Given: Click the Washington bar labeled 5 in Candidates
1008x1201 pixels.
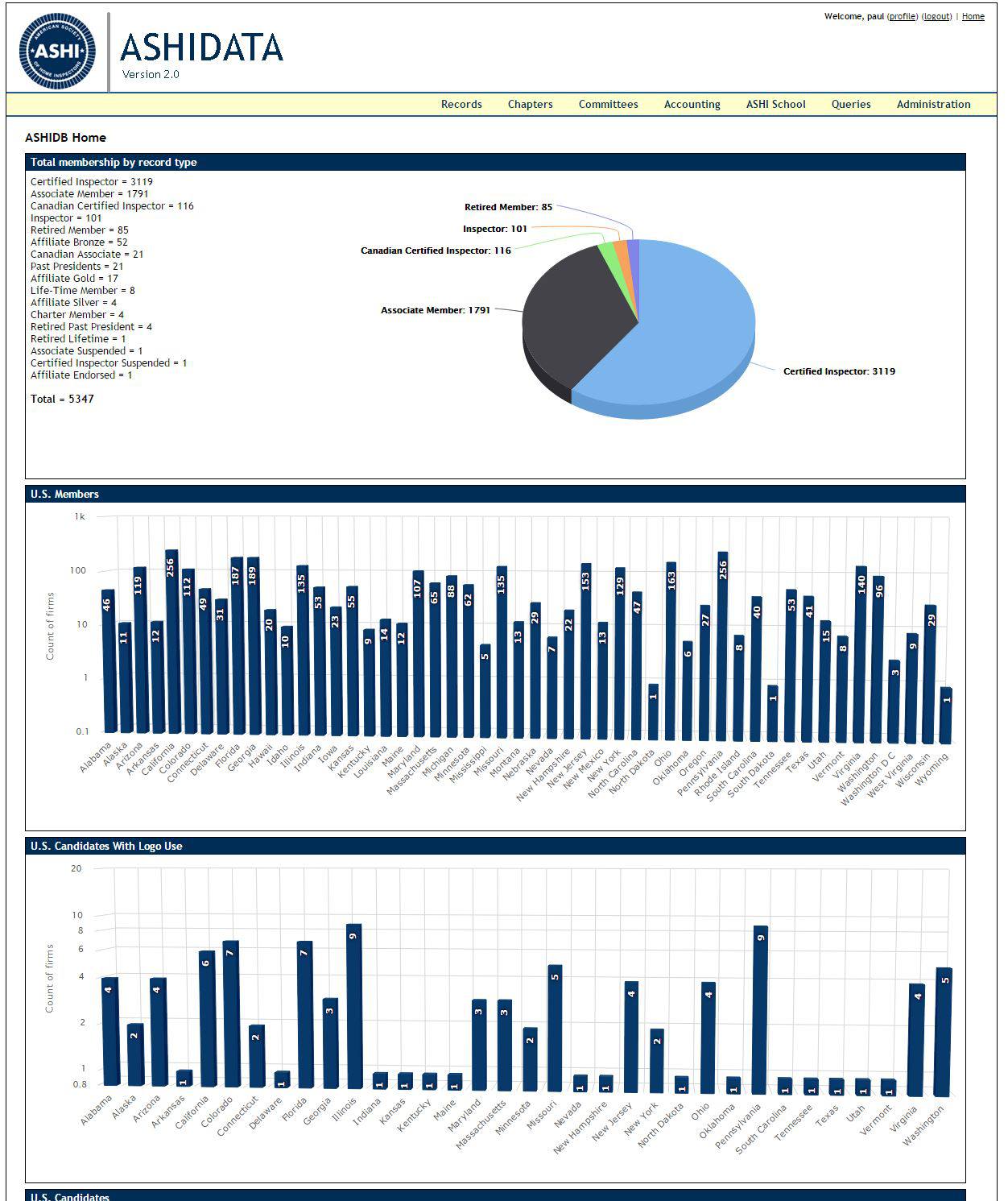Looking at the screenshot, I should (x=944, y=1032).
